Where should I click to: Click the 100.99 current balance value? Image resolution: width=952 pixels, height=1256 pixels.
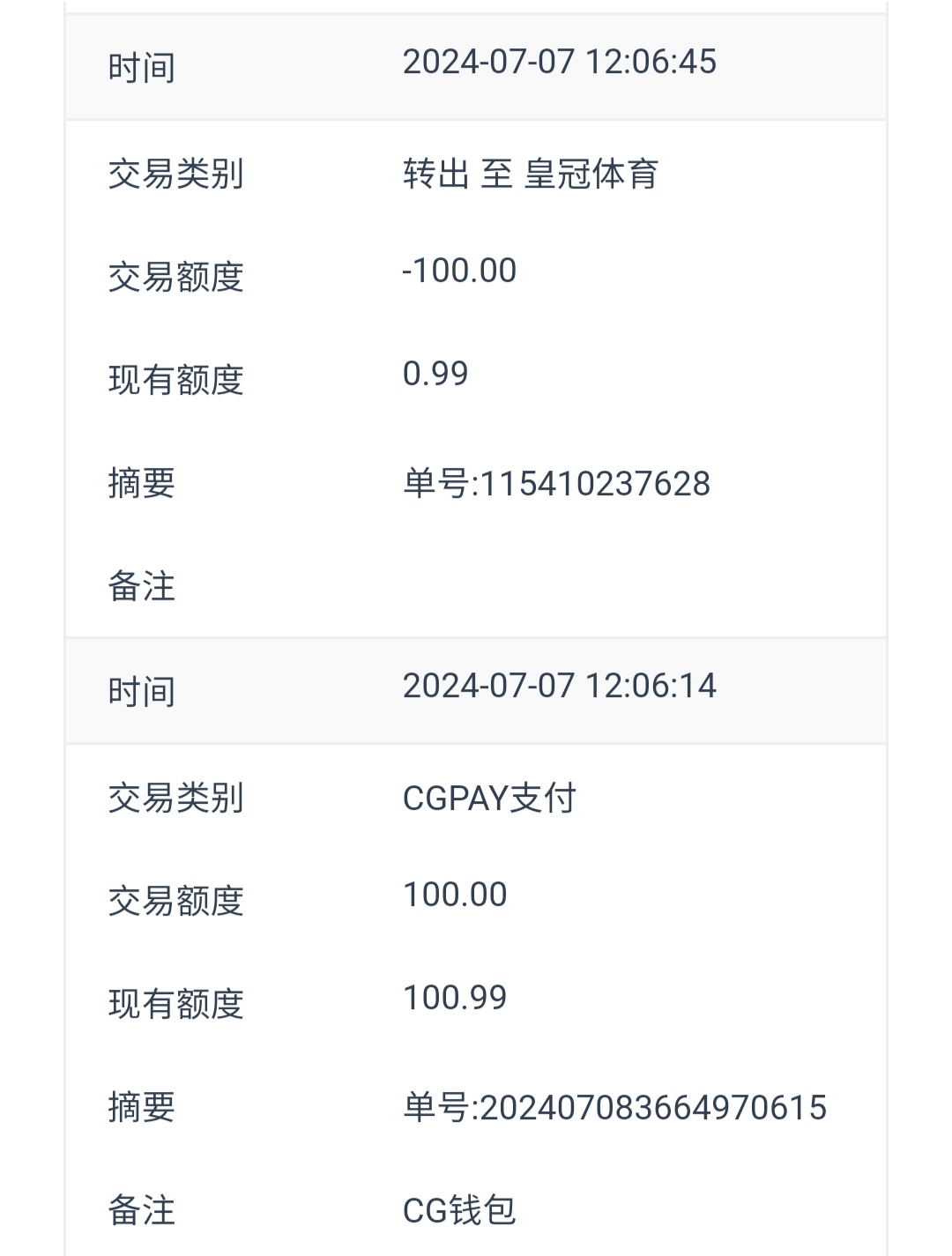pyautogui.click(x=455, y=998)
